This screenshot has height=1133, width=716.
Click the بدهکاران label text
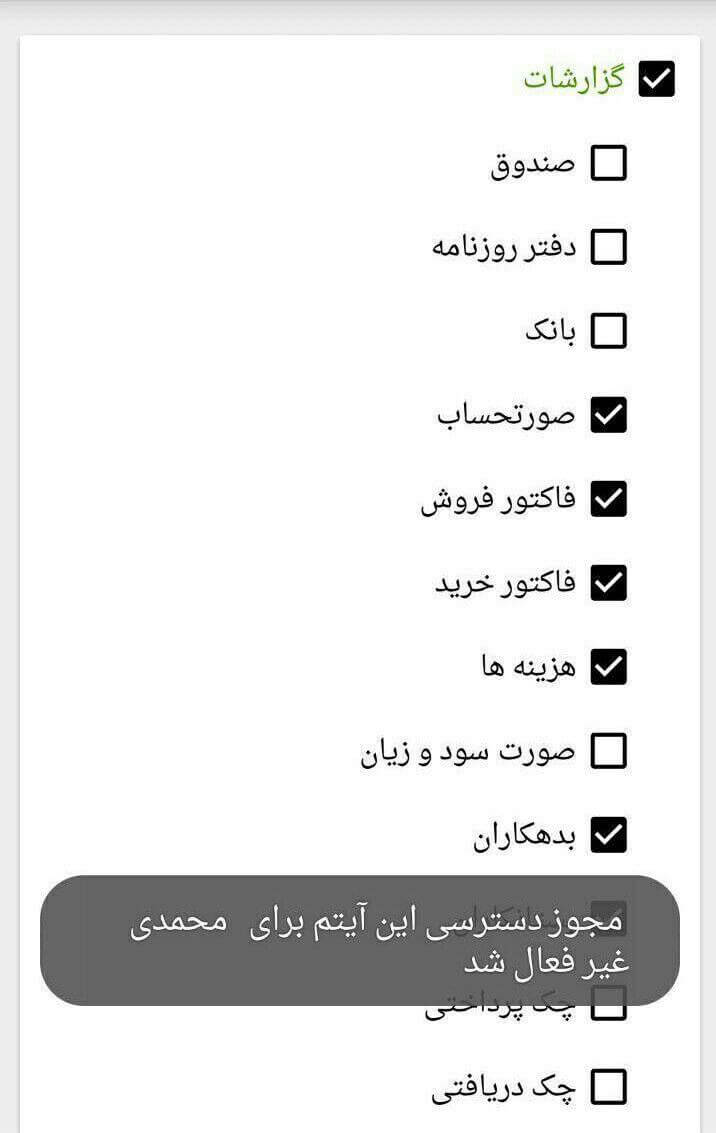(525, 836)
